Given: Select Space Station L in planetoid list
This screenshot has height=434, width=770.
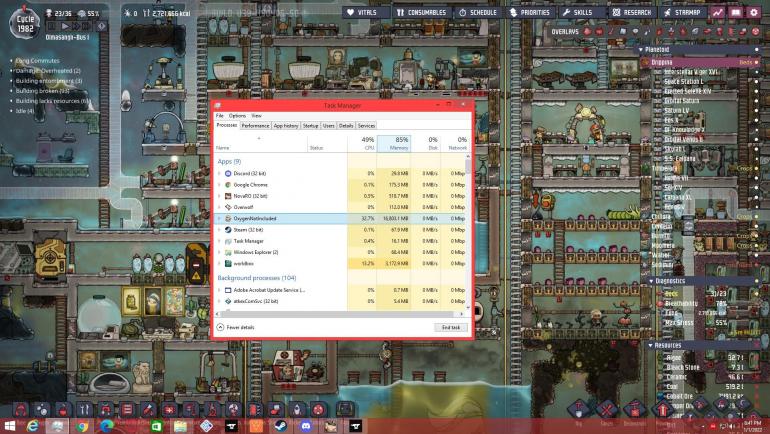Looking at the screenshot, I should point(684,81).
